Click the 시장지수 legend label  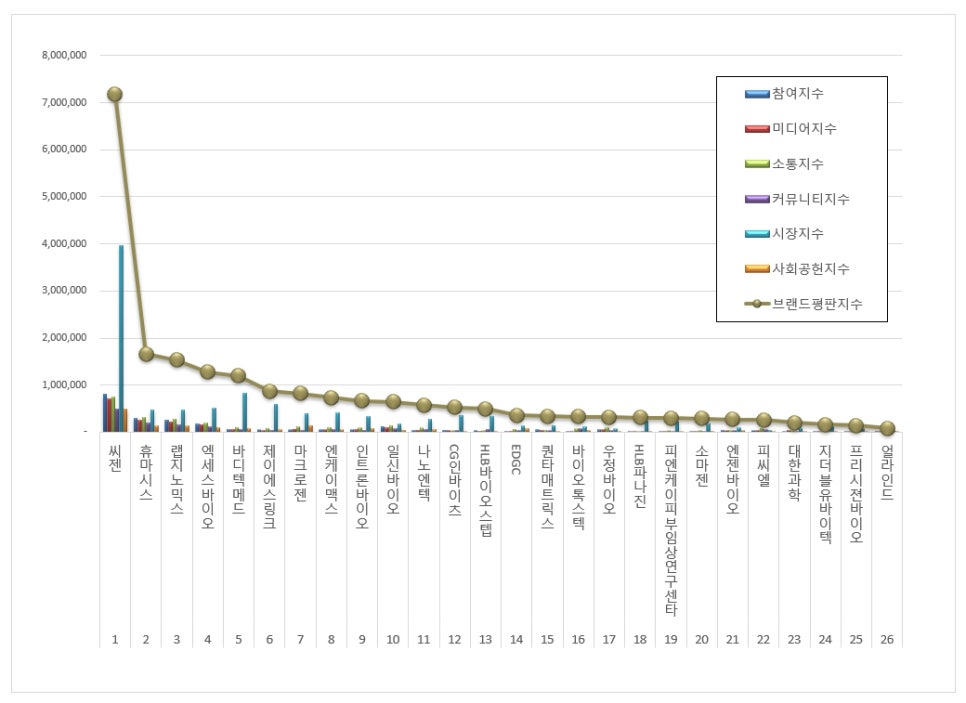pyautogui.click(x=797, y=234)
